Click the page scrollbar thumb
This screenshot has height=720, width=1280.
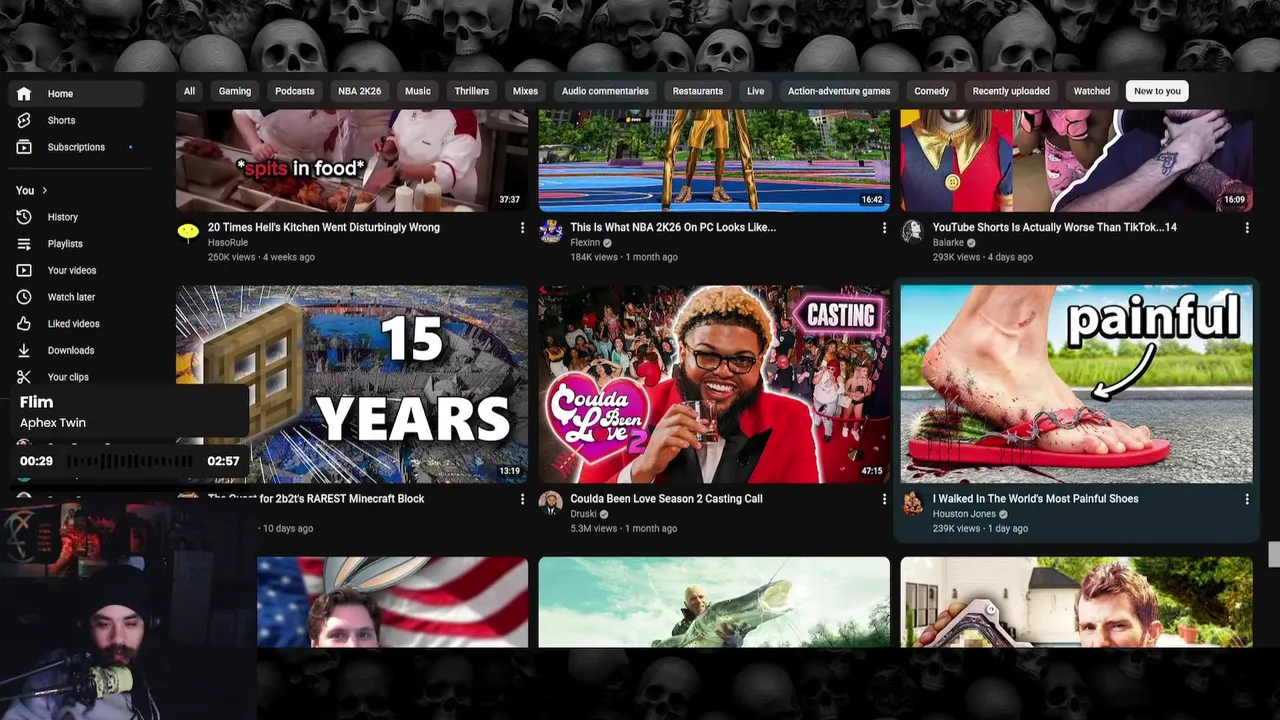pos(1273,555)
